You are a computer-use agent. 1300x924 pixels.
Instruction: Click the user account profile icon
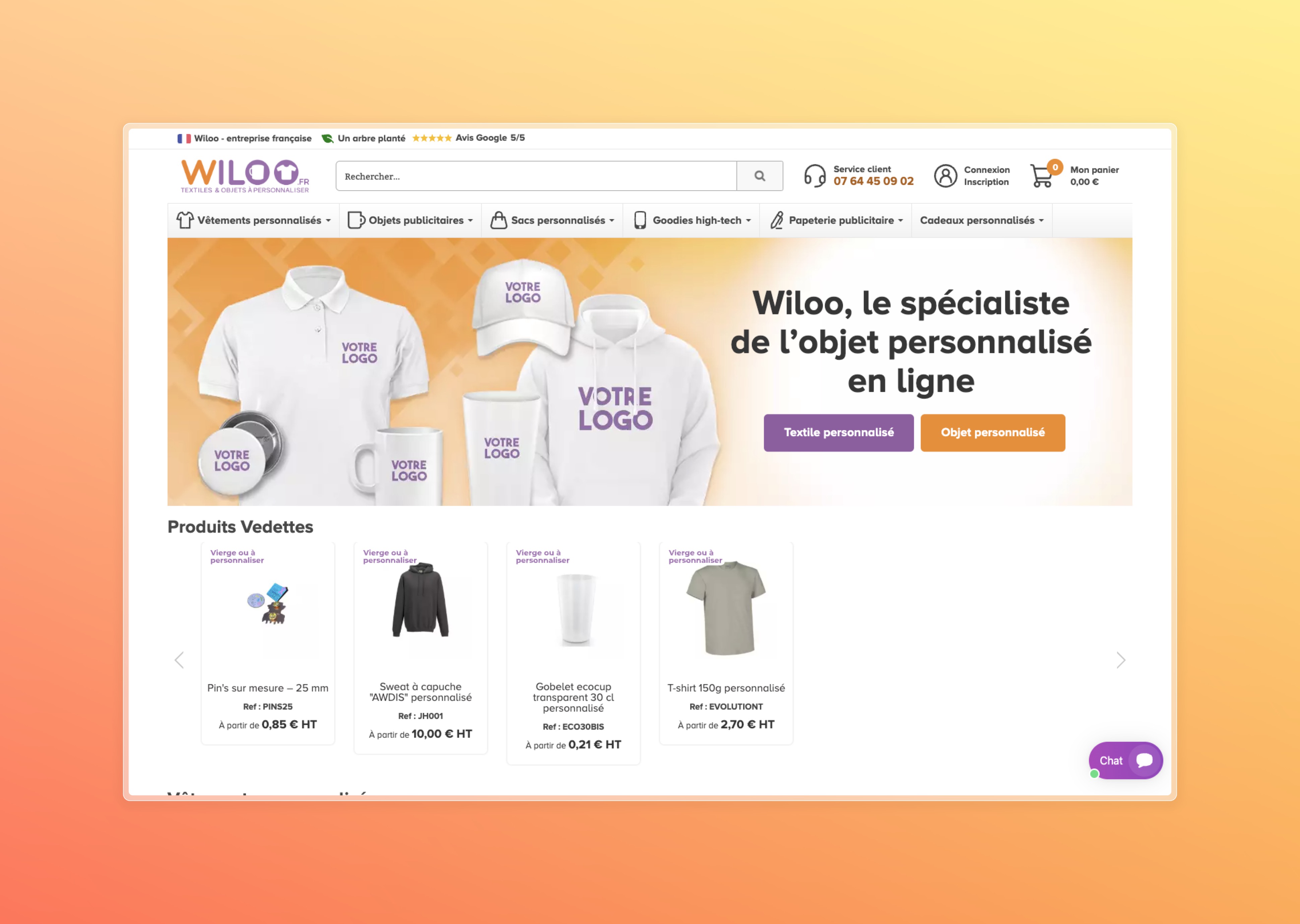(x=946, y=176)
